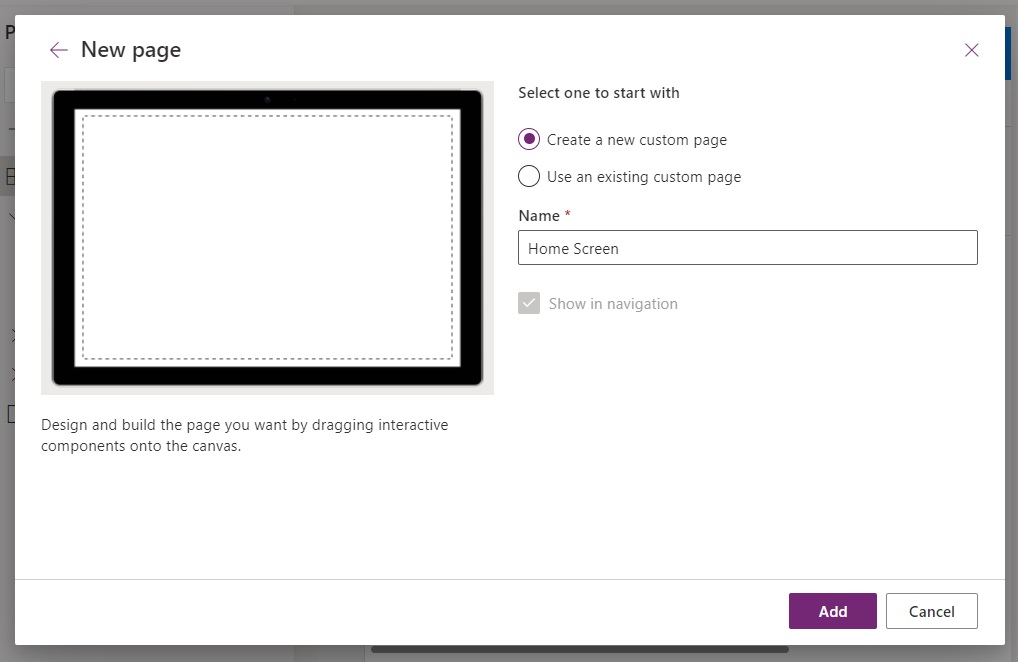This screenshot has height=662, width=1018.
Task: Click the New page dialog title
Action: tap(131, 49)
